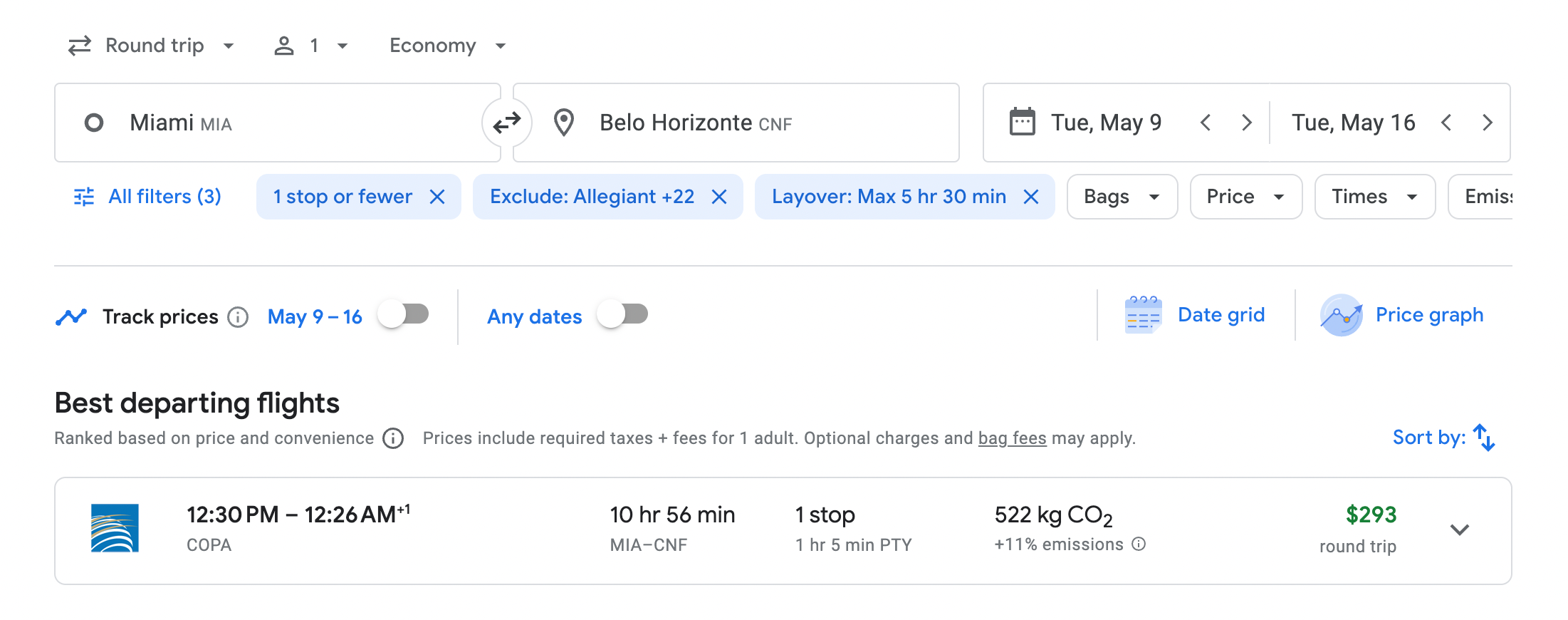Open the Bags filter menu
Screen dimensions: 1568x620
click(x=1122, y=197)
